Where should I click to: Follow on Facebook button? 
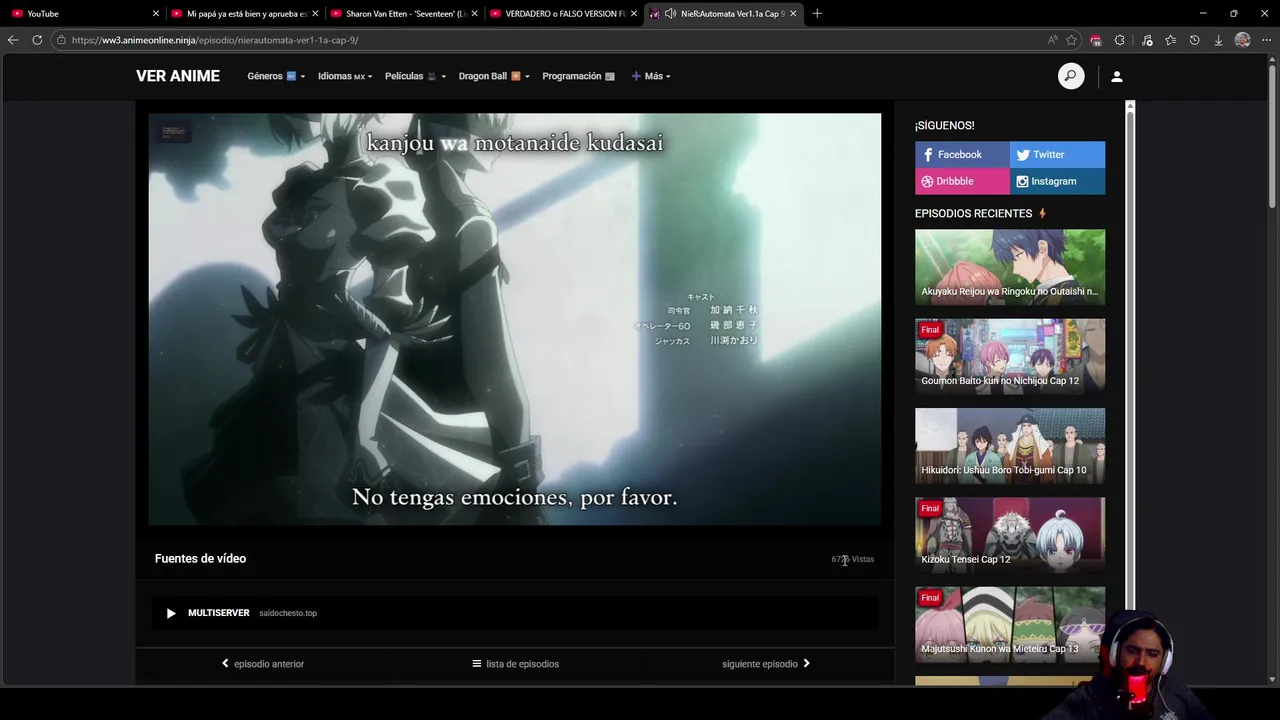(x=962, y=154)
